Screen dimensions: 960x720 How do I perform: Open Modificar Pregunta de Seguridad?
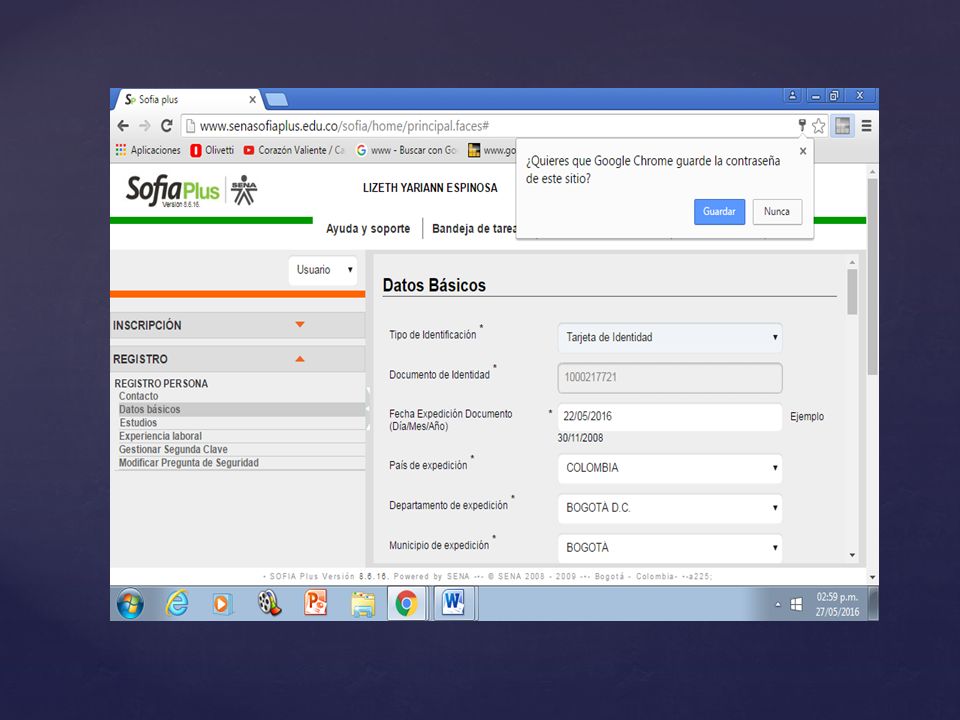coord(189,463)
